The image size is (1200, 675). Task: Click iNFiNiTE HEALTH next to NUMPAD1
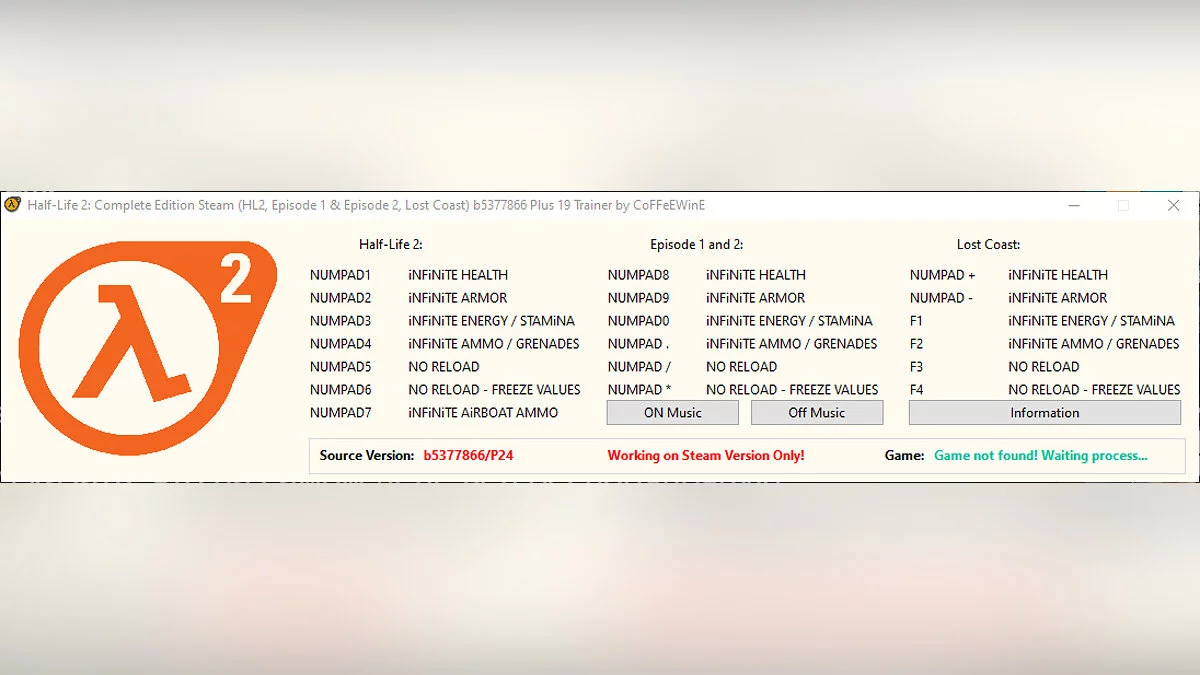458,275
